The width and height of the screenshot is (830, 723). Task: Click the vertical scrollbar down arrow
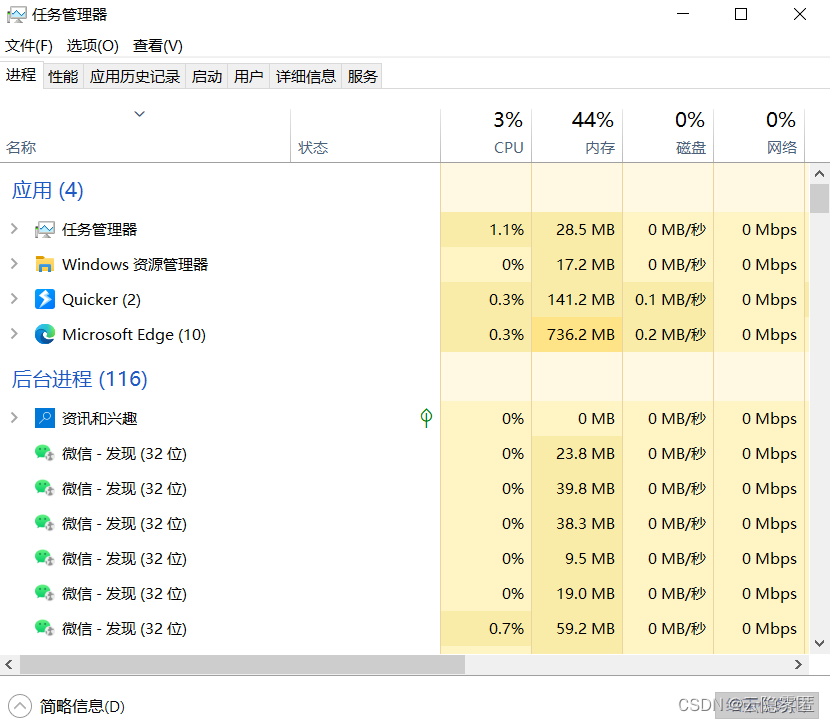tap(819, 643)
